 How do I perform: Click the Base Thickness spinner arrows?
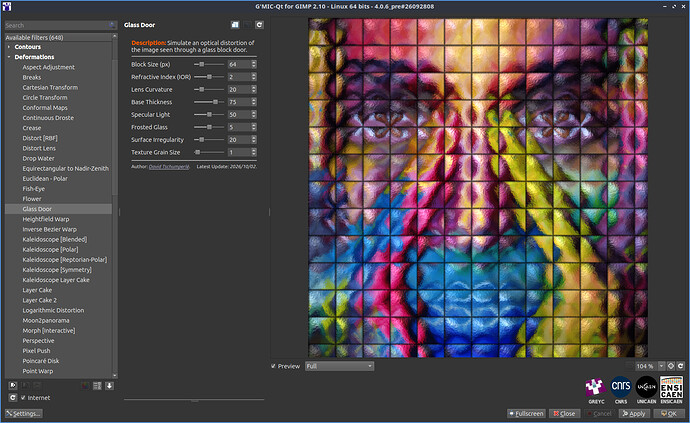pyautogui.click(x=254, y=102)
